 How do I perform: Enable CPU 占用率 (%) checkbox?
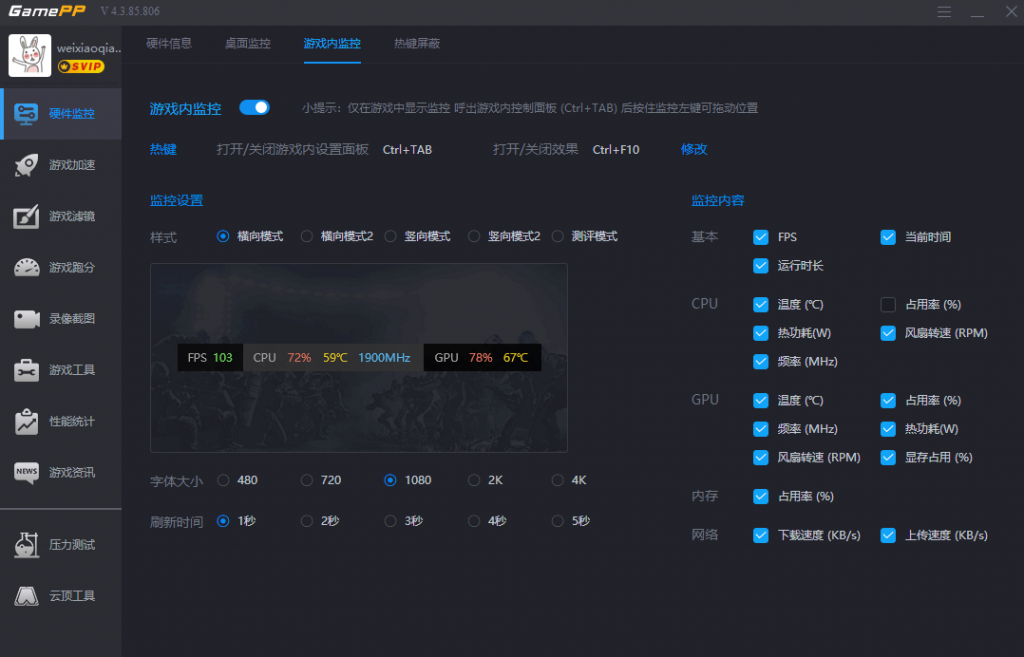888,304
